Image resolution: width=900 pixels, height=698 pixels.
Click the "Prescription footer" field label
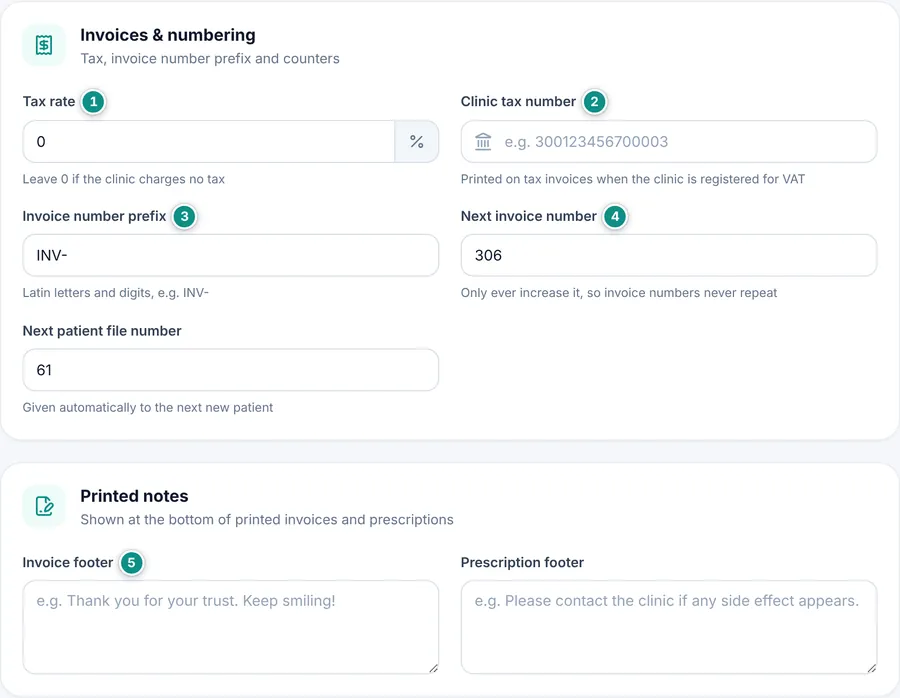pyautogui.click(x=522, y=563)
